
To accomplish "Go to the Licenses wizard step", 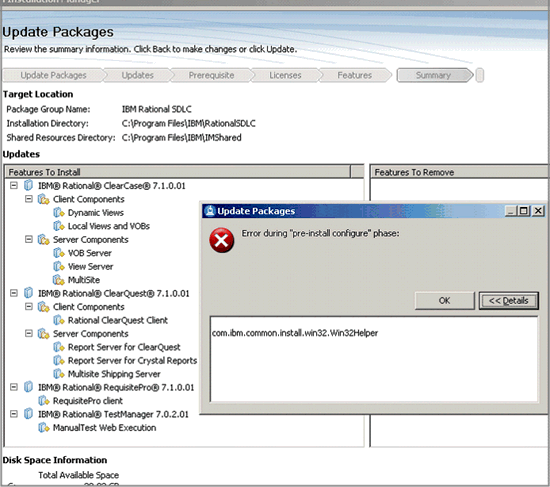I will pyautogui.click(x=285, y=75).
